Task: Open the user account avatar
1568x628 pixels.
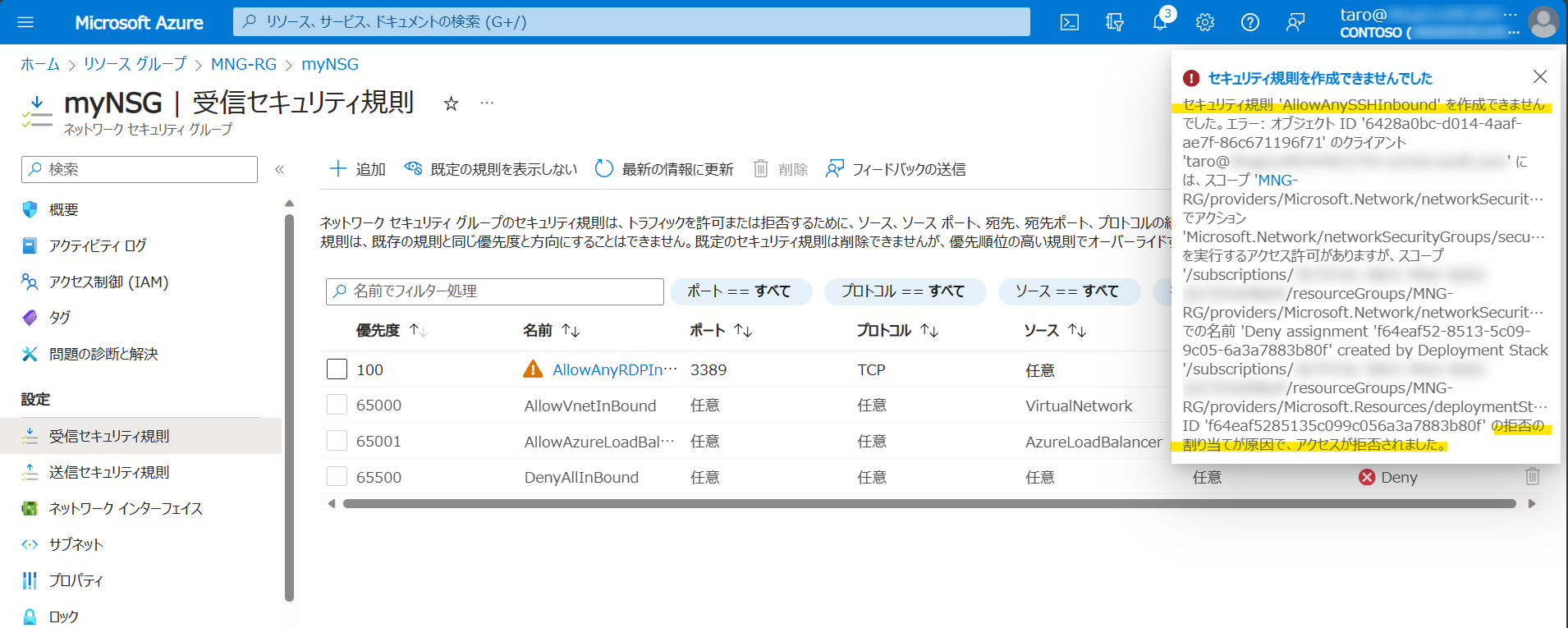Action: click(x=1543, y=22)
